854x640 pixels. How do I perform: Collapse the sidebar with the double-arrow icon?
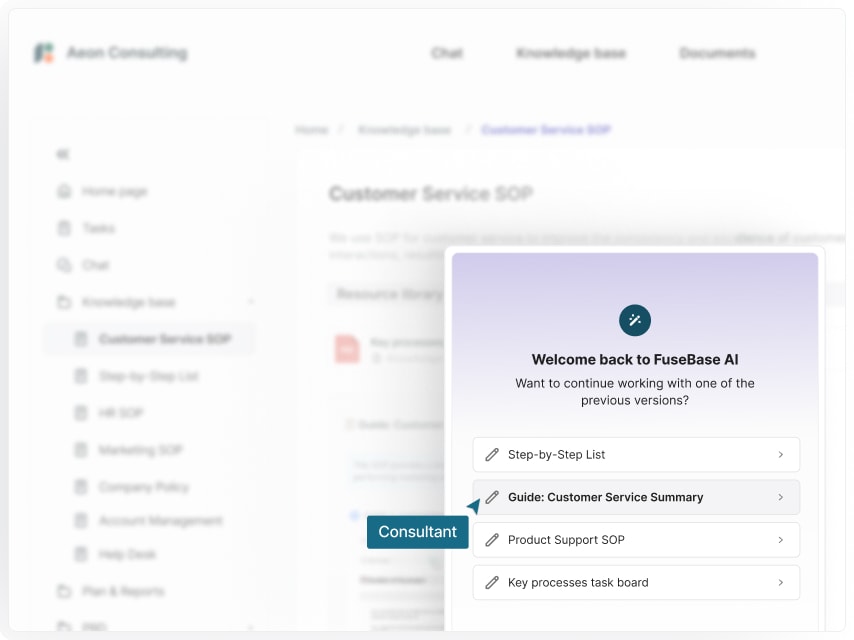(x=63, y=154)
